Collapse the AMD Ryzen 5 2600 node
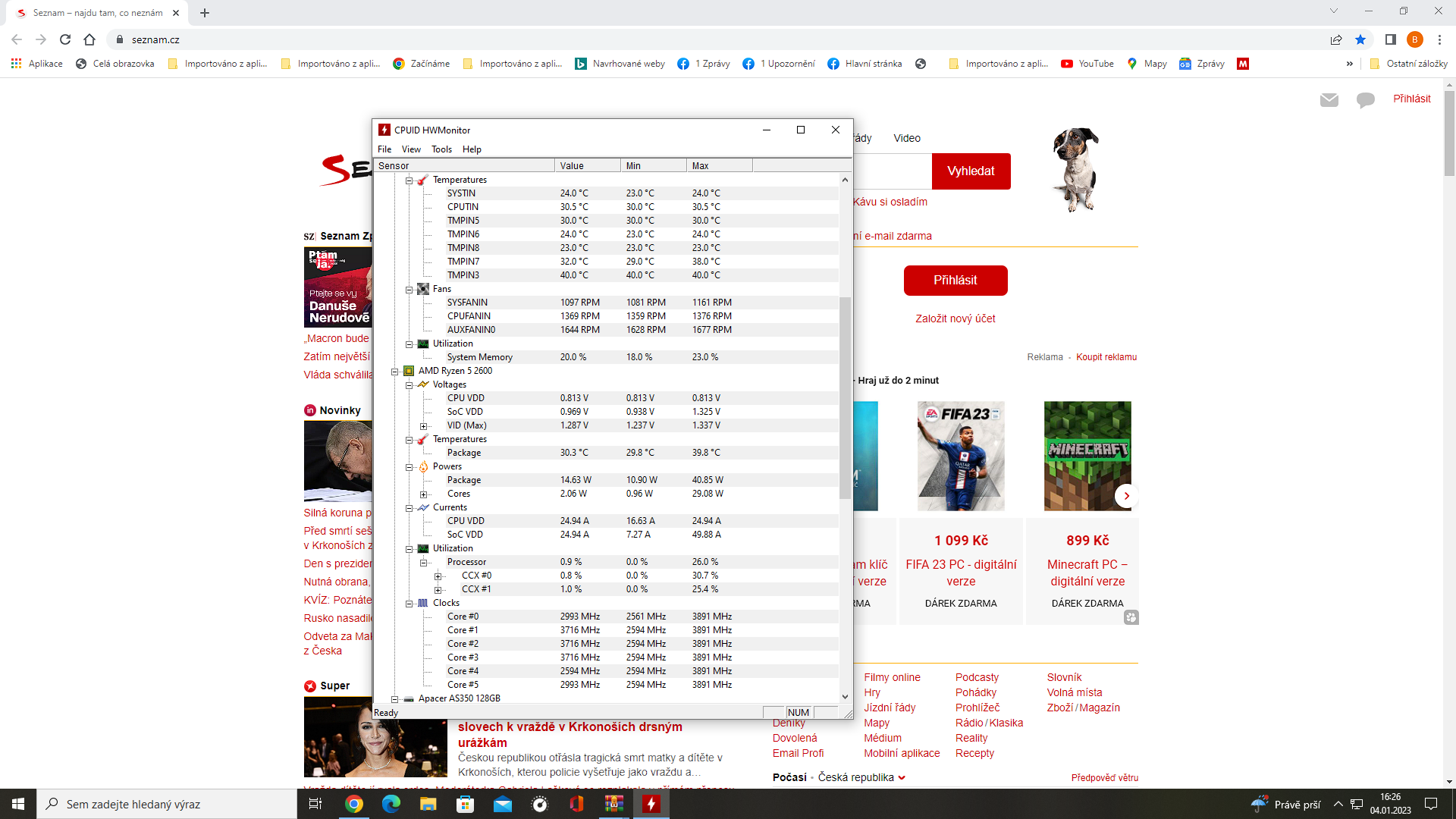This screenshot has height=819, width=1456. [394, 372]
